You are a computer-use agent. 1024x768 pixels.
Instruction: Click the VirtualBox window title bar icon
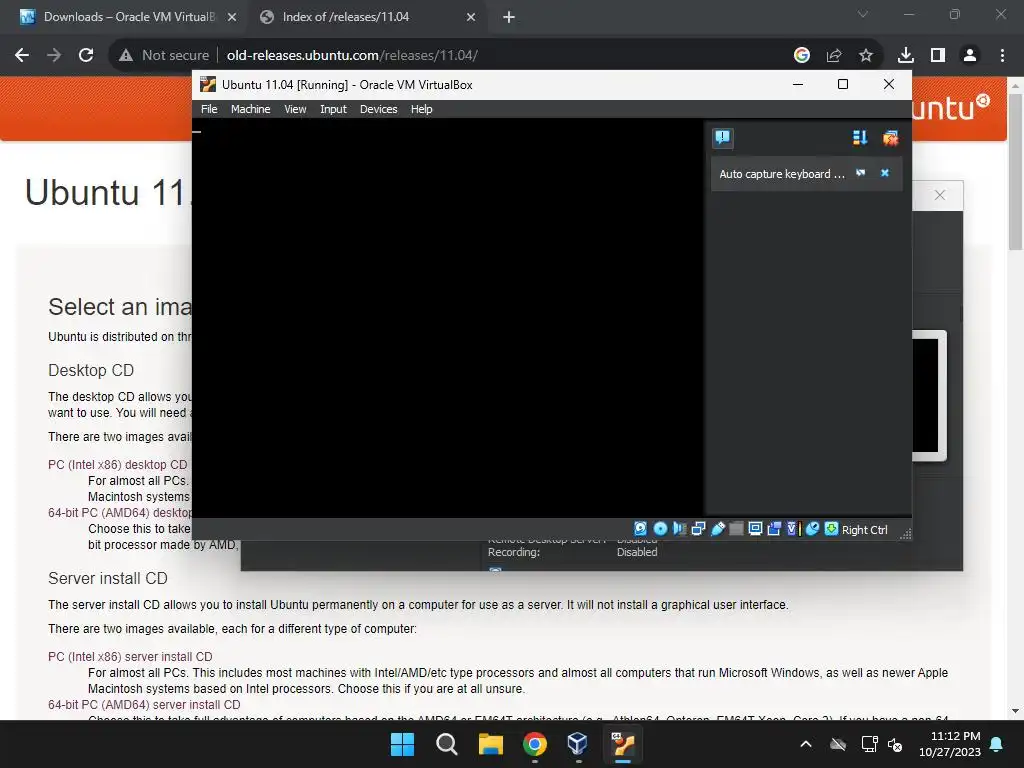(208, 84)
